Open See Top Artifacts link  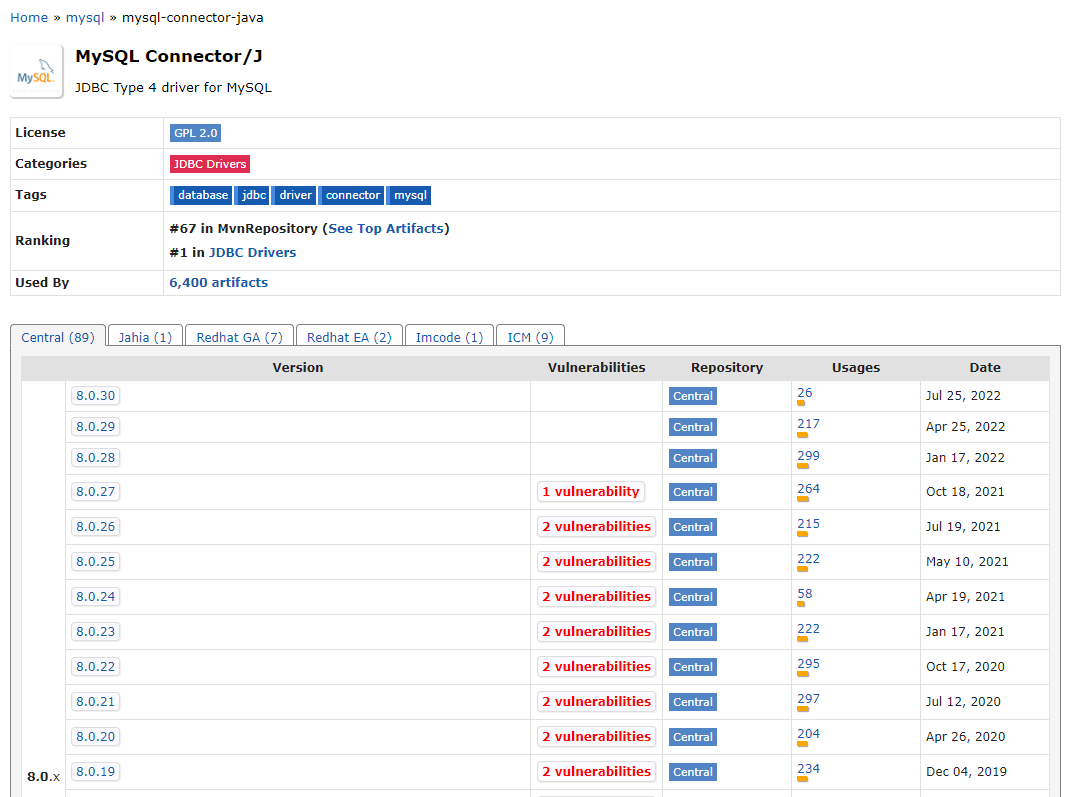tap(386, 229)
